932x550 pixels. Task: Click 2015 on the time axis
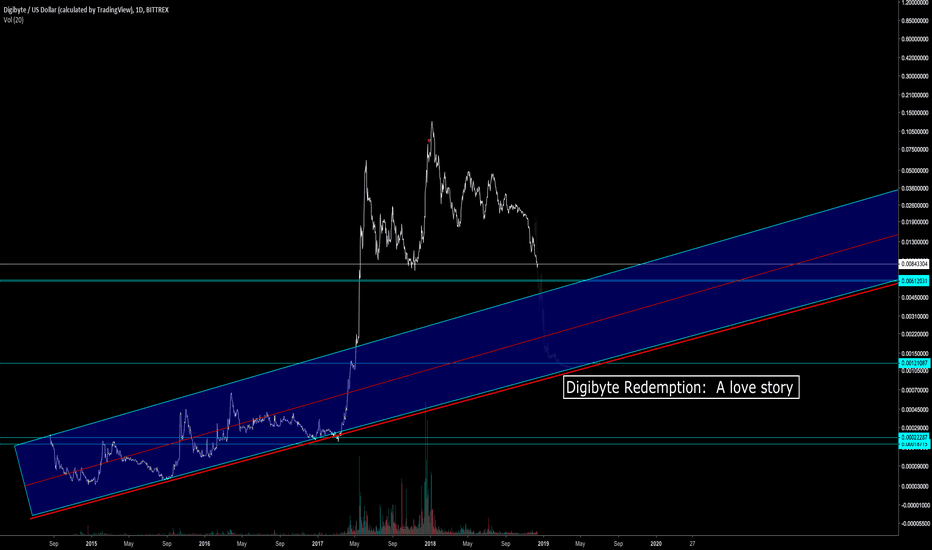click(91, 543)
